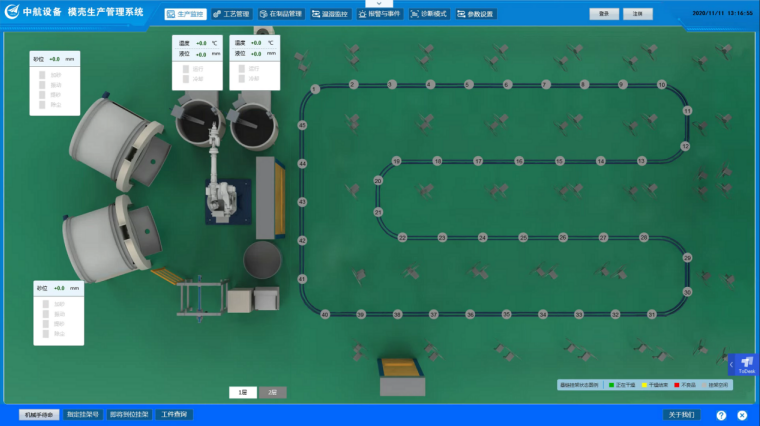Open the 诊断模式 diagnostic mode tab

click(429, 14)
